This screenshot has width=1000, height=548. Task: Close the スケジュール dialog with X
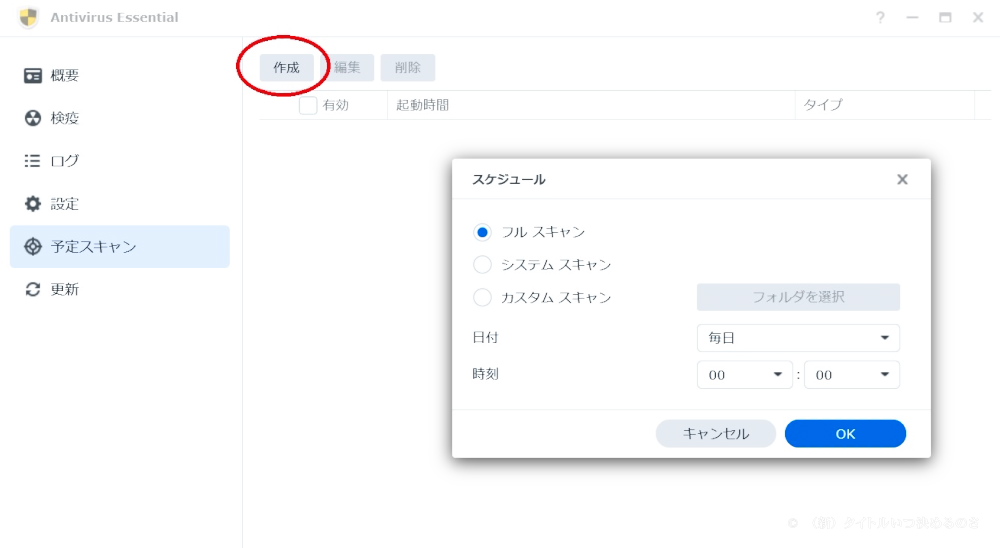[x=902, y=179]
